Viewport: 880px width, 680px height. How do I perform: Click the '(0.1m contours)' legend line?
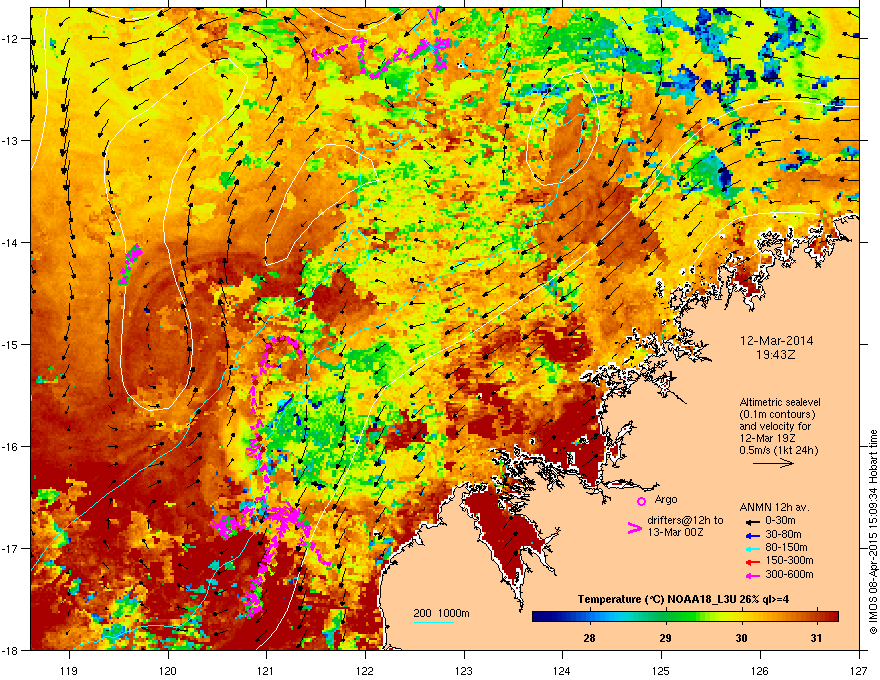point(777,415)
